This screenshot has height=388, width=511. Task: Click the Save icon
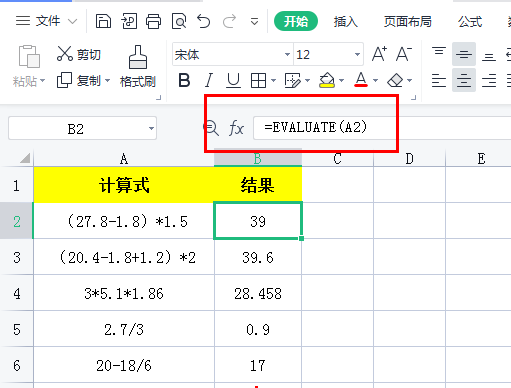click(x=103, y=21)
